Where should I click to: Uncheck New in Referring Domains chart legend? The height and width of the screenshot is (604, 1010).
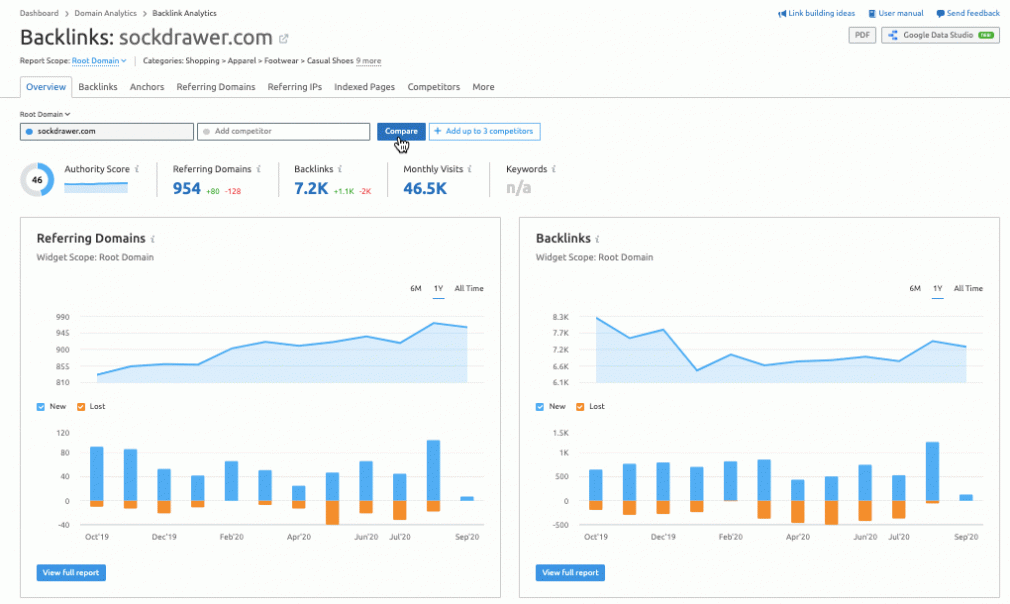click(41, 407)
